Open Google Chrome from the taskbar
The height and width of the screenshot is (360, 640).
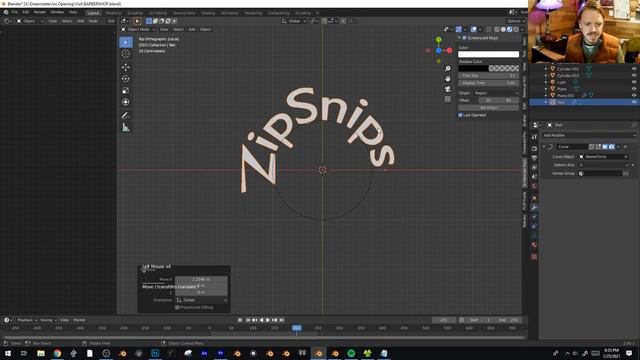pos(57,353)
